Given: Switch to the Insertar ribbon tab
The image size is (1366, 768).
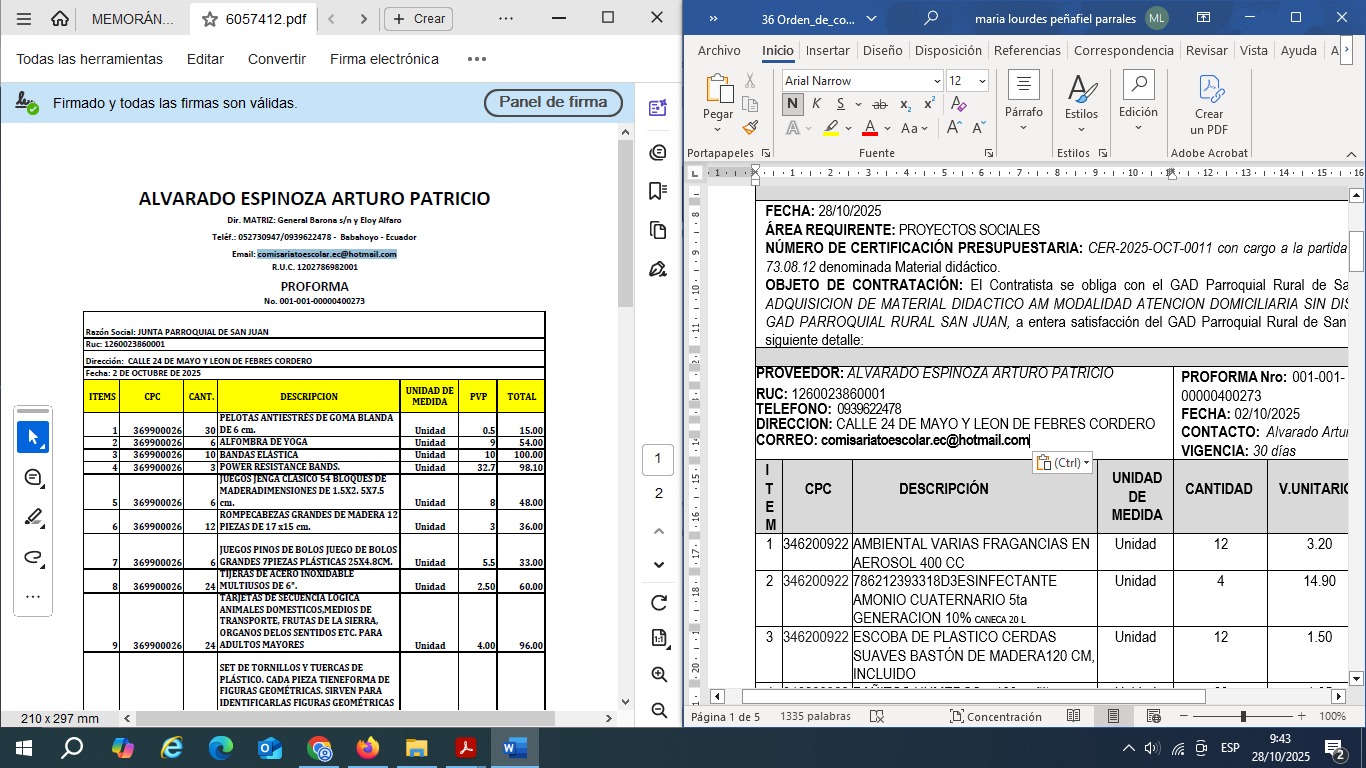Looking at the screenshot, I should pos(827,50).
